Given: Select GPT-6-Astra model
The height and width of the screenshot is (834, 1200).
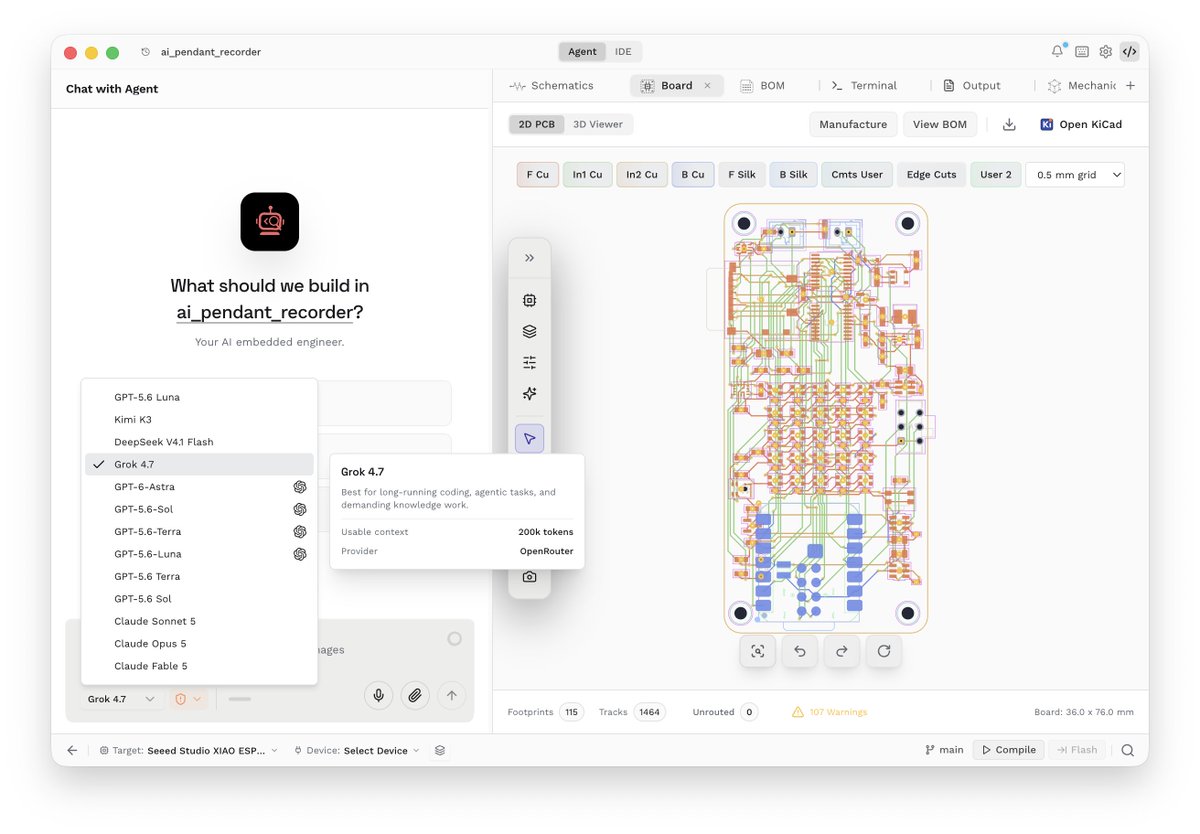Looking at the screenshot, I should (x=199, y=487).
